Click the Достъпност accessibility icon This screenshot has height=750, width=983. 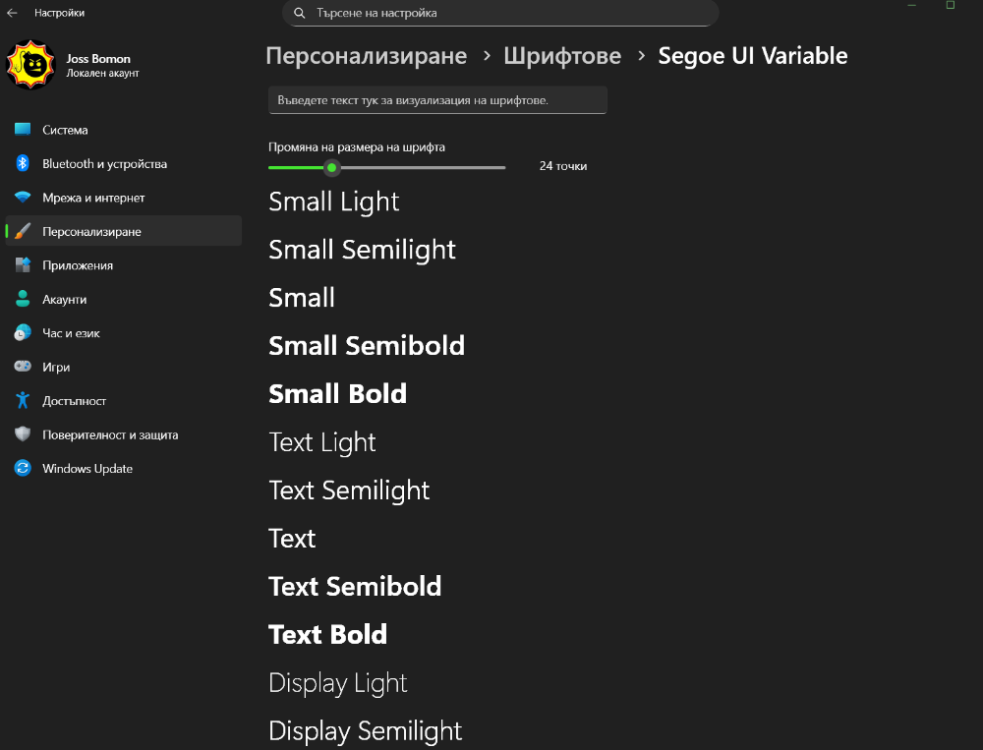(x=23, y=400)
